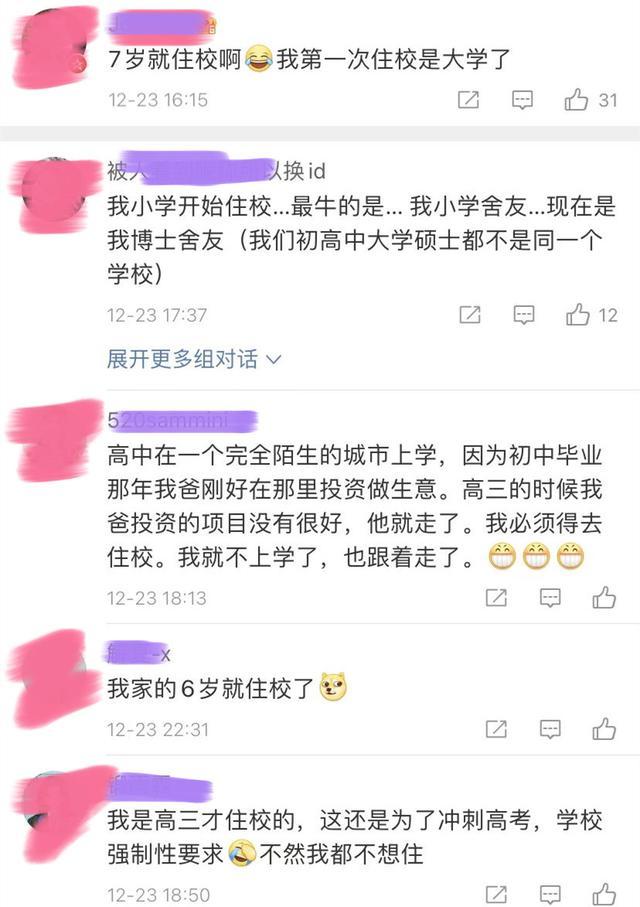Open the profile of user ending 换id
Viewport: 640px width, 907px height.
tap(216, 170)
